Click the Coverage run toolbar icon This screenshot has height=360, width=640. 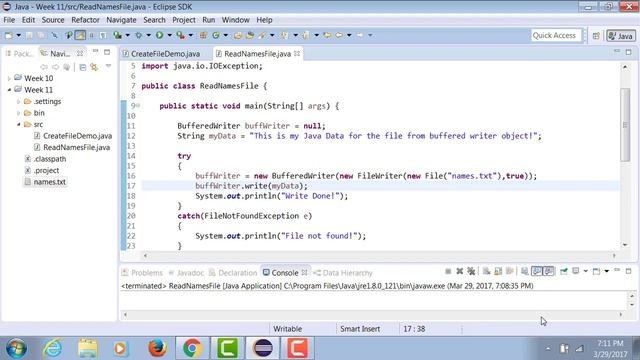[118, 36]
